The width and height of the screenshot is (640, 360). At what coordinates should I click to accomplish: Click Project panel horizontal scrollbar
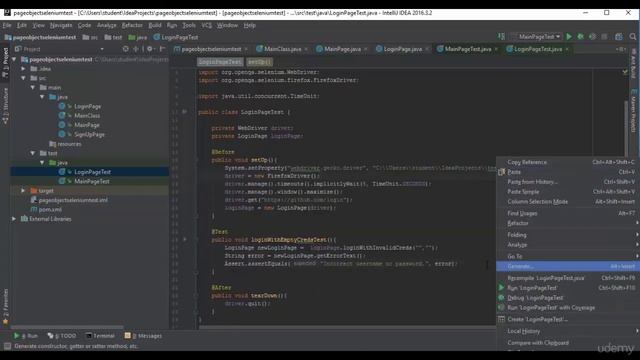click(x=67, y=327)
